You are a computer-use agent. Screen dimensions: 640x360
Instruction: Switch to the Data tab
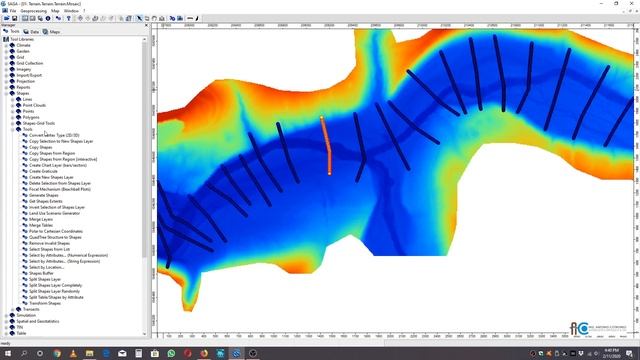(x=31, y=31)
